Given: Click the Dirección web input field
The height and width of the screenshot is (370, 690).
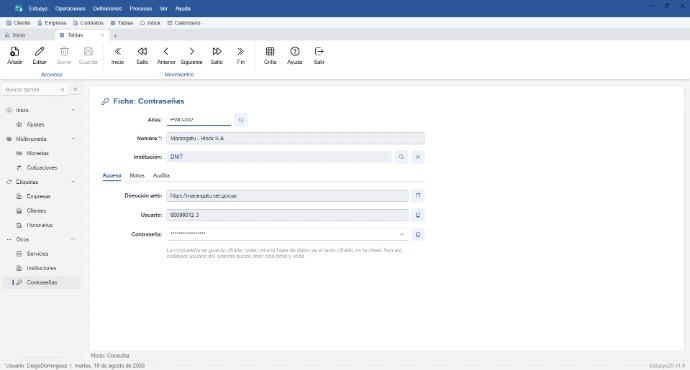Looking at the screenshot, I should coord(287,196).
